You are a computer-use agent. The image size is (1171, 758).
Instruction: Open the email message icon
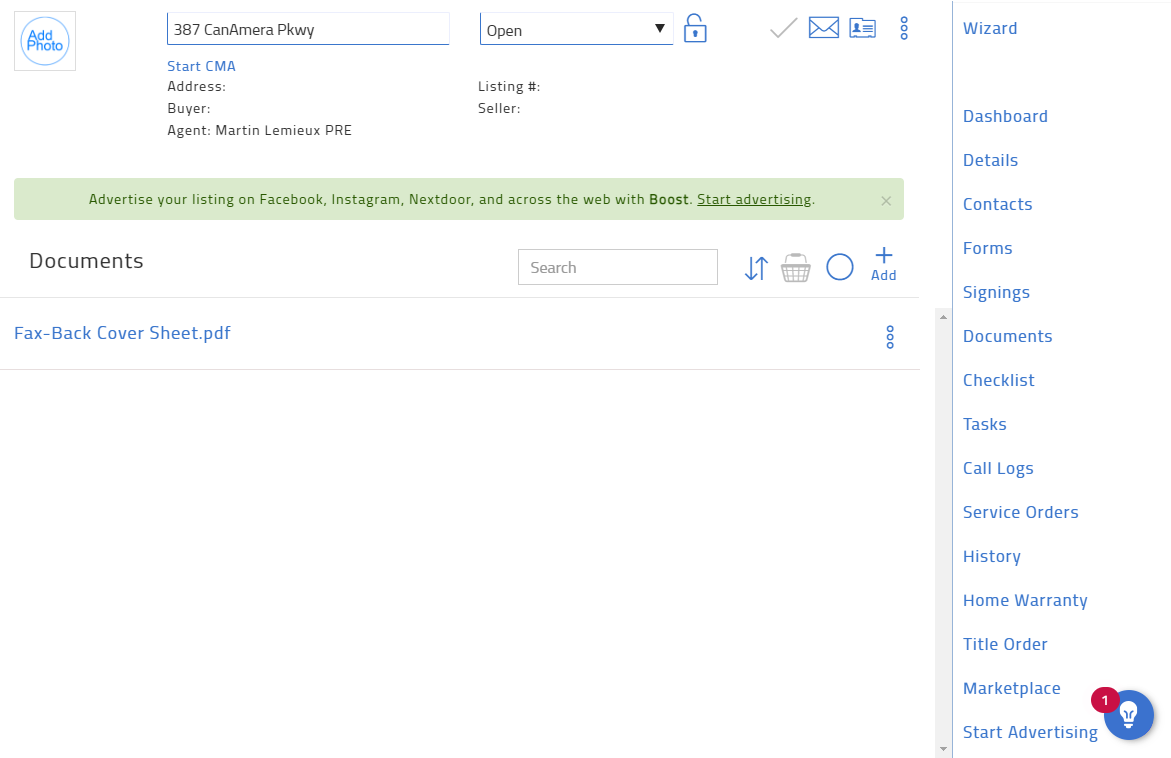pos(823,28)
